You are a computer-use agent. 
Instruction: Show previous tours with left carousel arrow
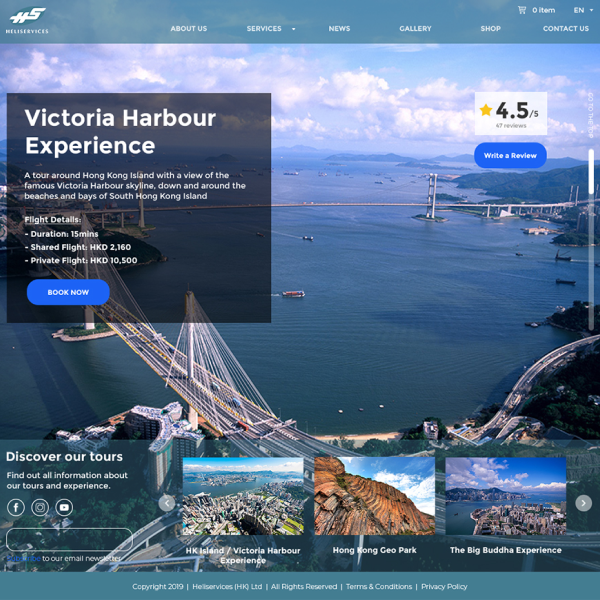167,503
